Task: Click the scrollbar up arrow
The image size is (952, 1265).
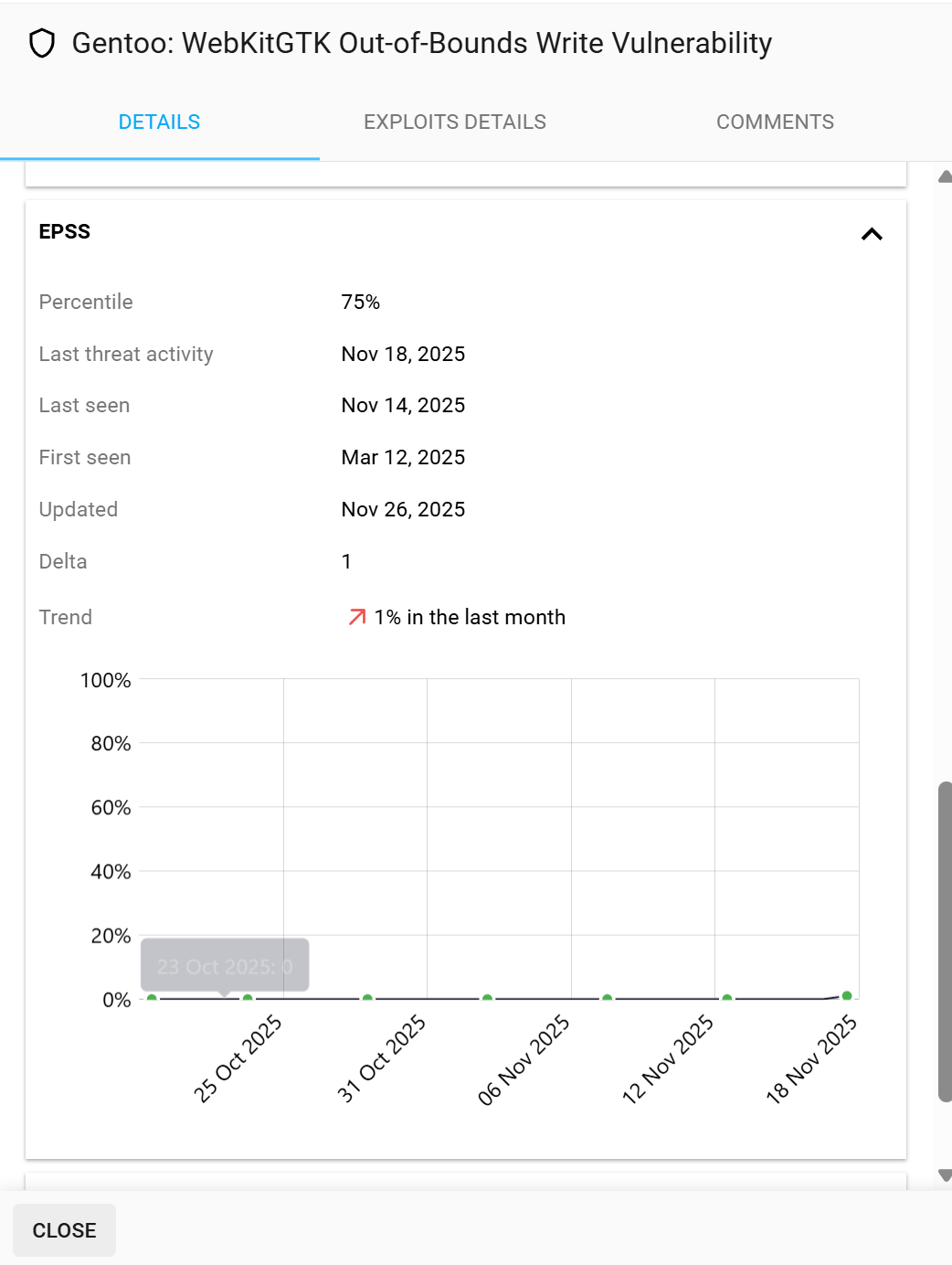Action: (945, 176)
